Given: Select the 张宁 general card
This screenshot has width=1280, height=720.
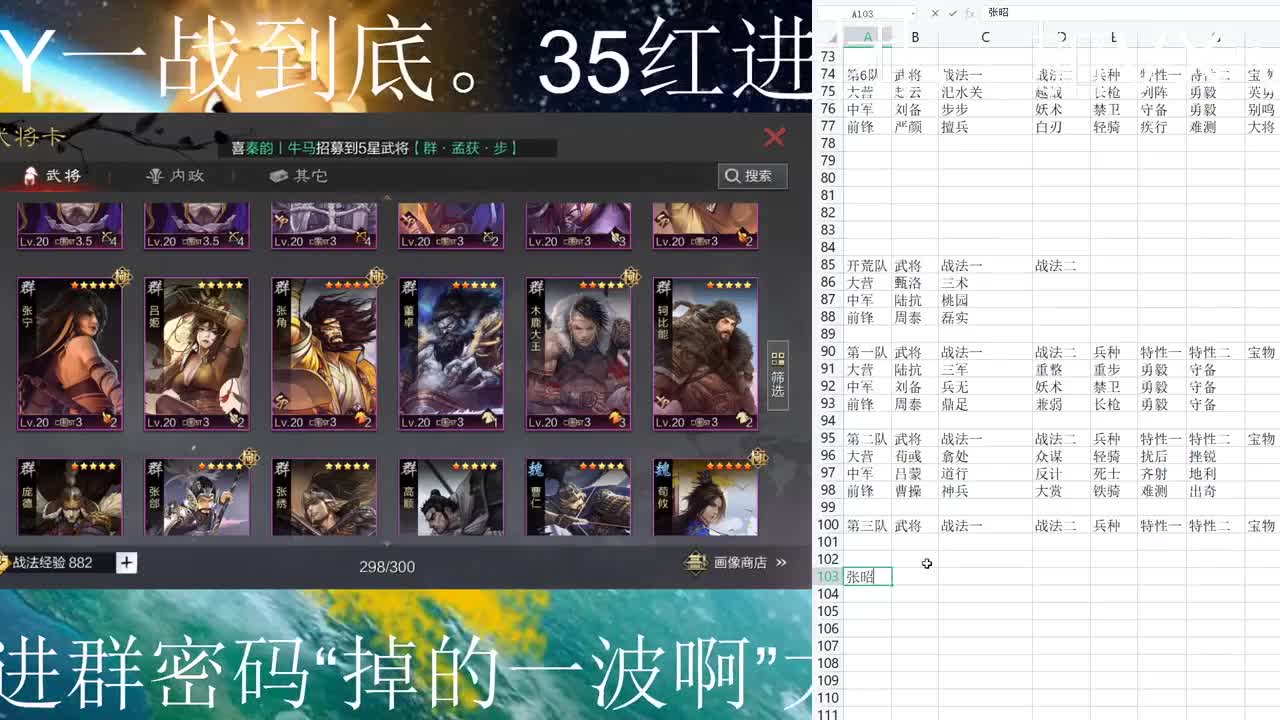Looking at the screenshot, I should (x=69, y=355).
